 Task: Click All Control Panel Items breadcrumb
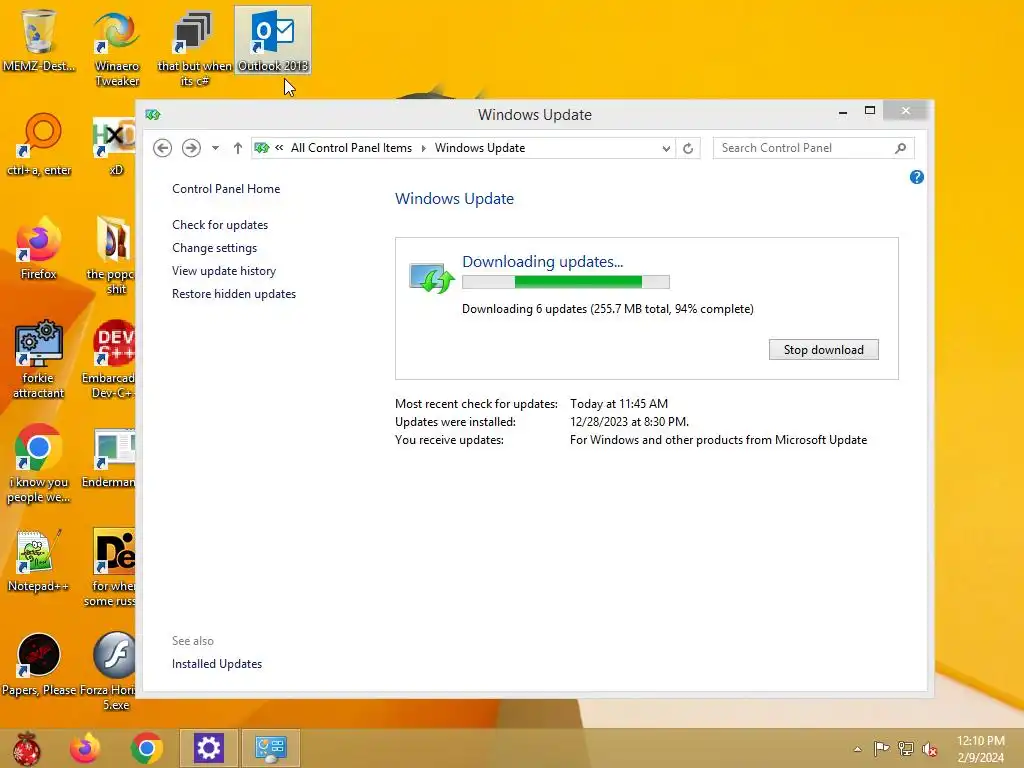(x=351, y=148)
